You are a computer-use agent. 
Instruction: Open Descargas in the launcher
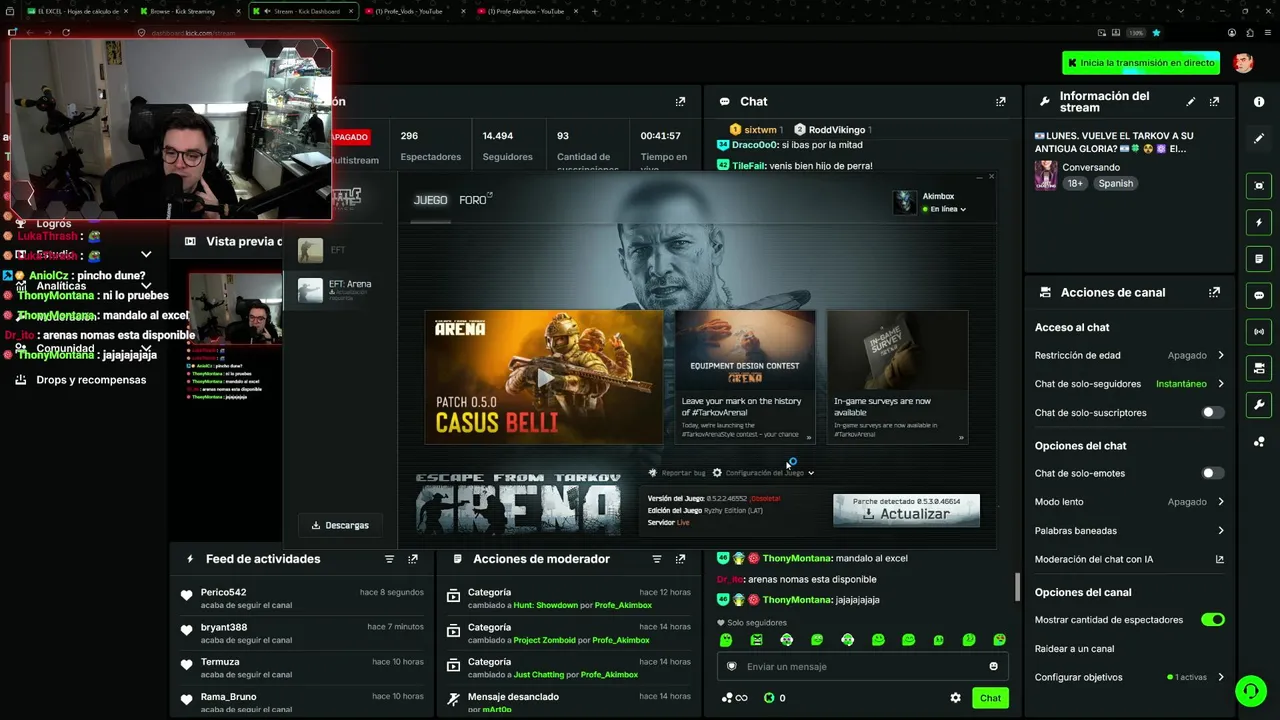(x=340, y=525)
